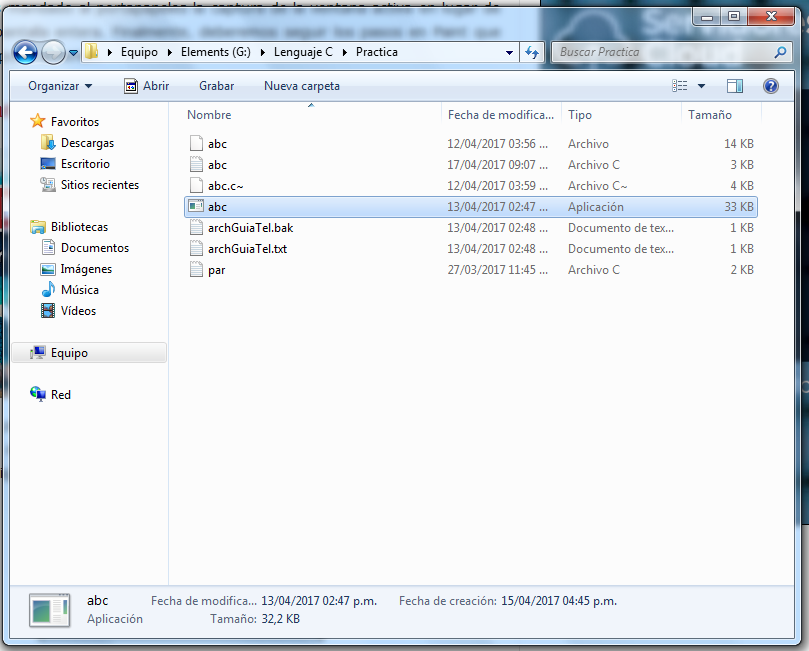809x651 pixels.
Task: Change the view with the view icon
Action: coord(679,86)
